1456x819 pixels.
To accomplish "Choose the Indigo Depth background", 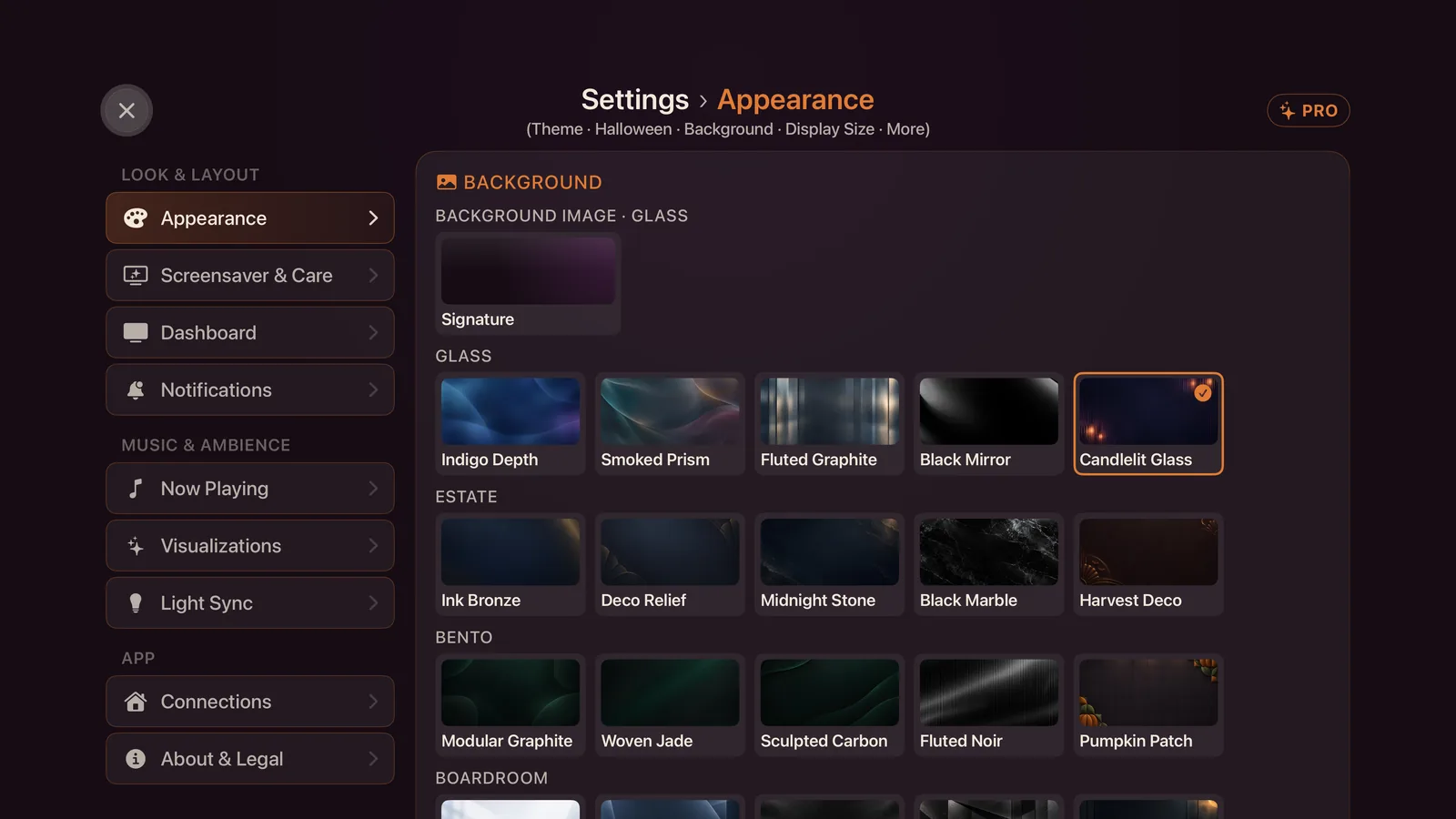I will click(511, 424).
